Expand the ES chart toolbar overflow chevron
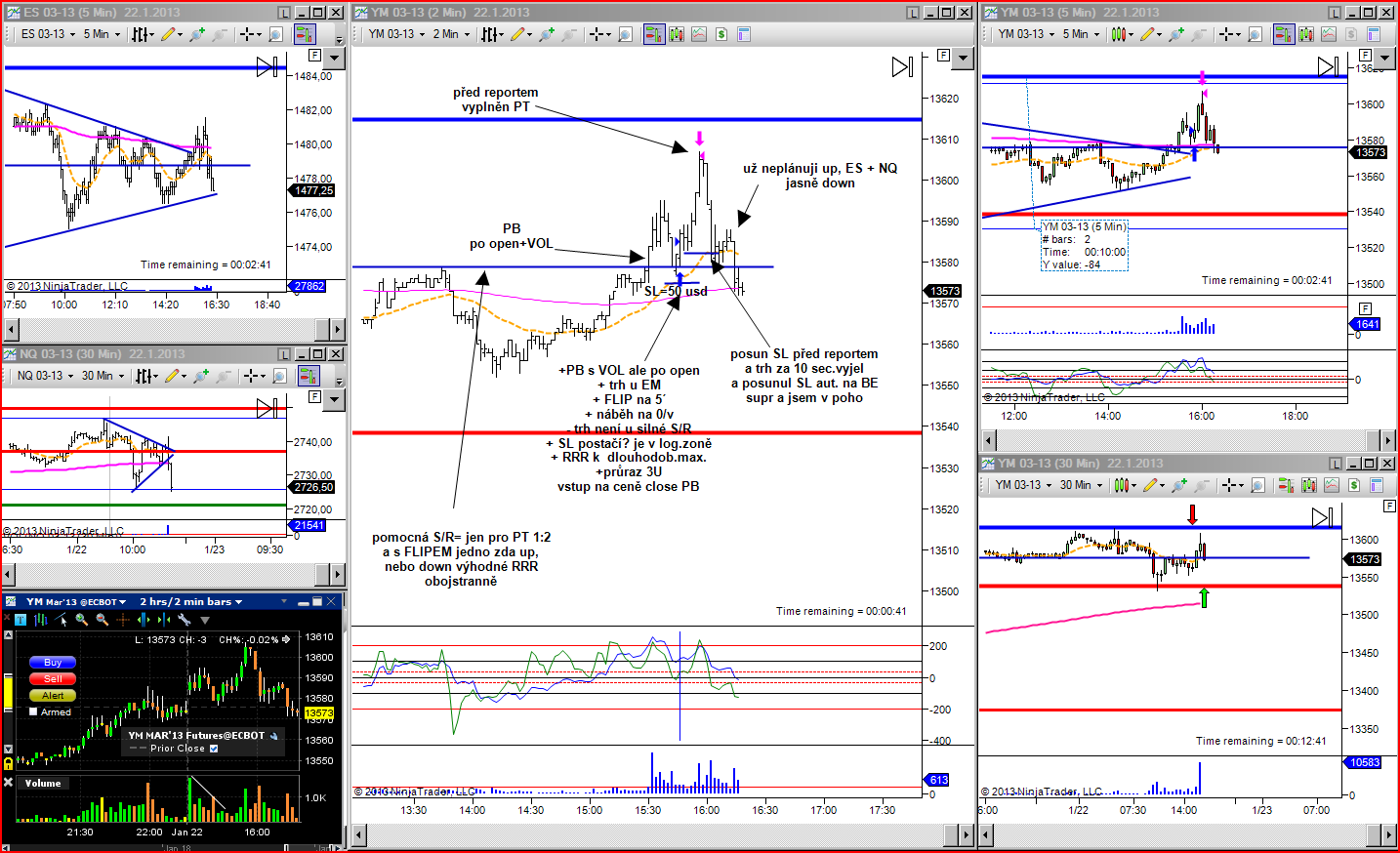Viewport: 1400px width, 853px height. pyautogui.click(x=339, y=39)
